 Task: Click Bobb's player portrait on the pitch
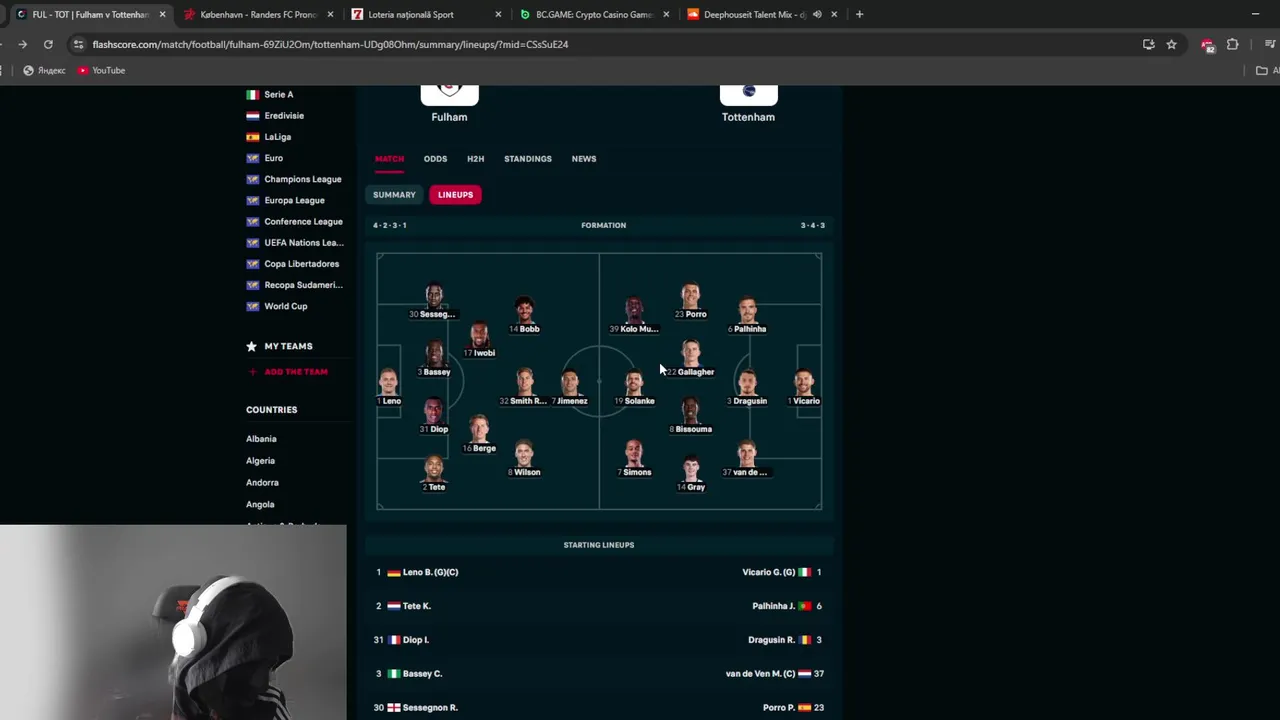[x=525, y=310]
